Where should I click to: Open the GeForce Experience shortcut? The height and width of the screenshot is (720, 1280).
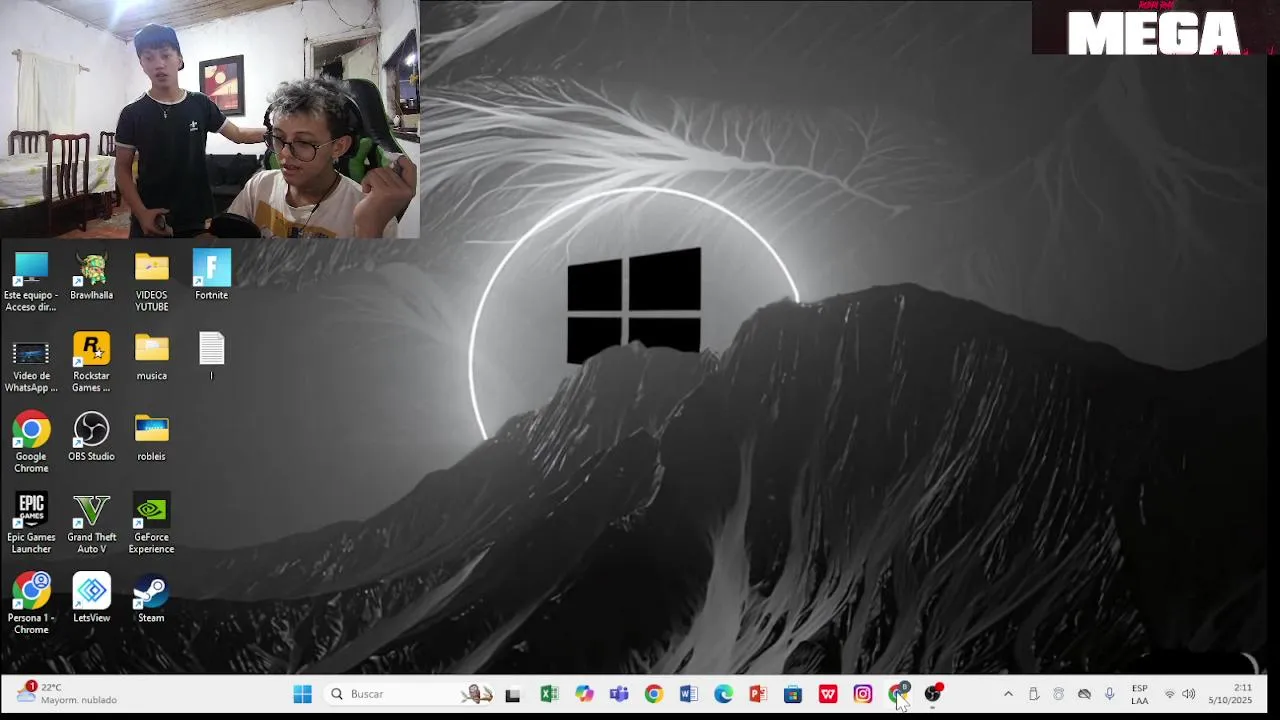151,524
